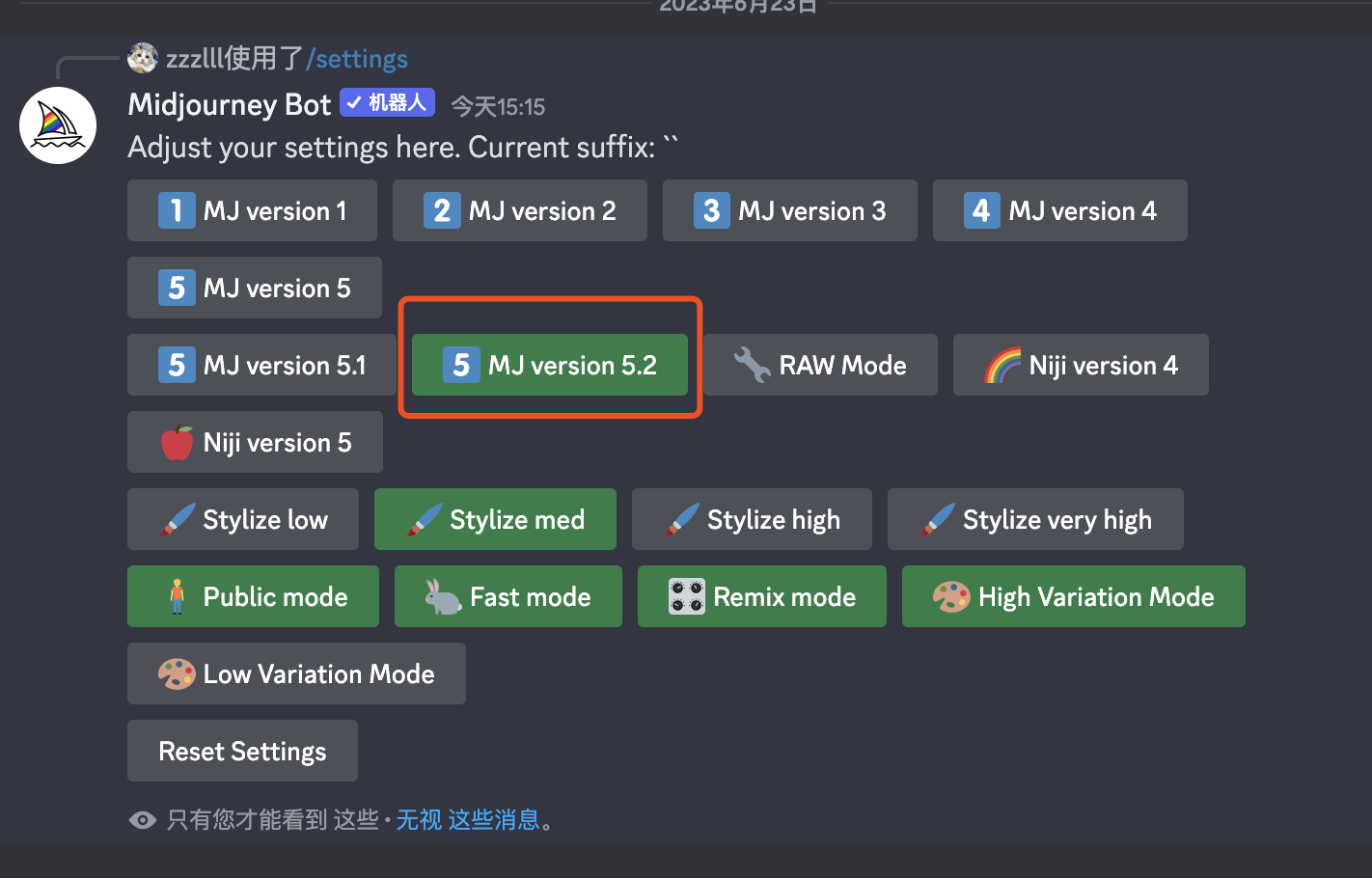The width and height of the screenshot is (1372, 878).
Task: Select MJ version 2 button
Action: click(519, 210)
